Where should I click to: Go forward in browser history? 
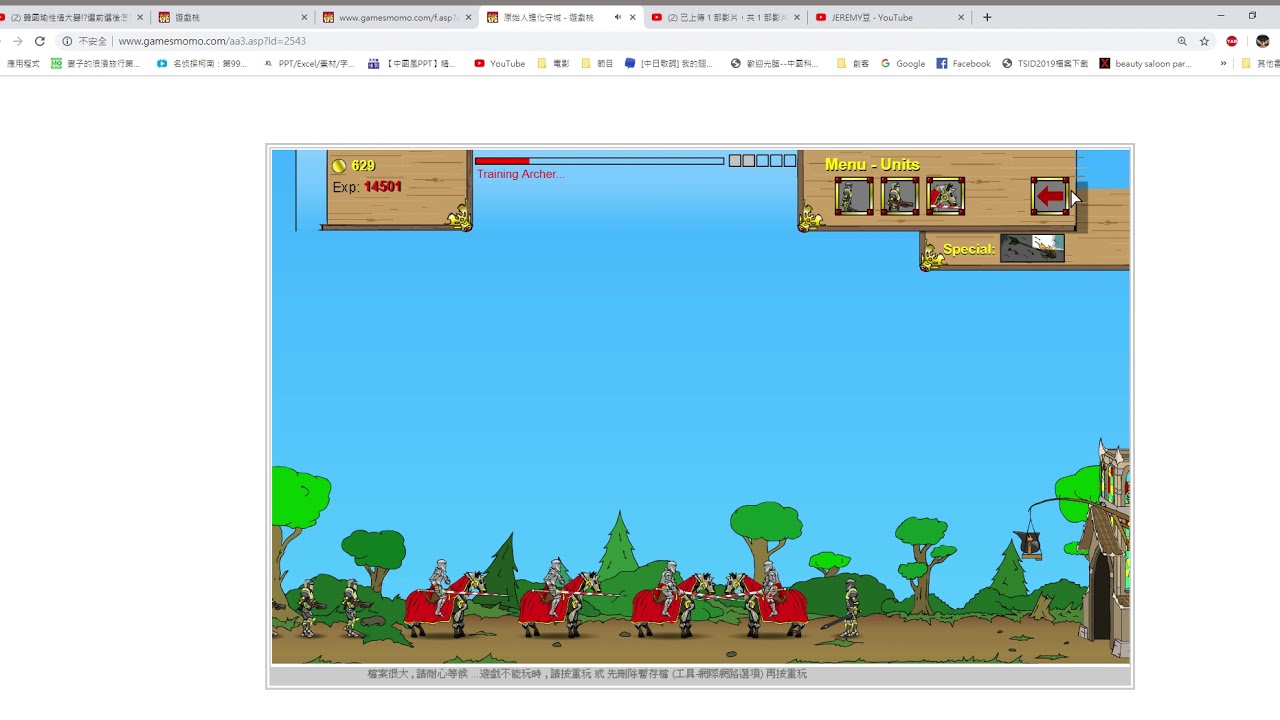pos(17,41)
